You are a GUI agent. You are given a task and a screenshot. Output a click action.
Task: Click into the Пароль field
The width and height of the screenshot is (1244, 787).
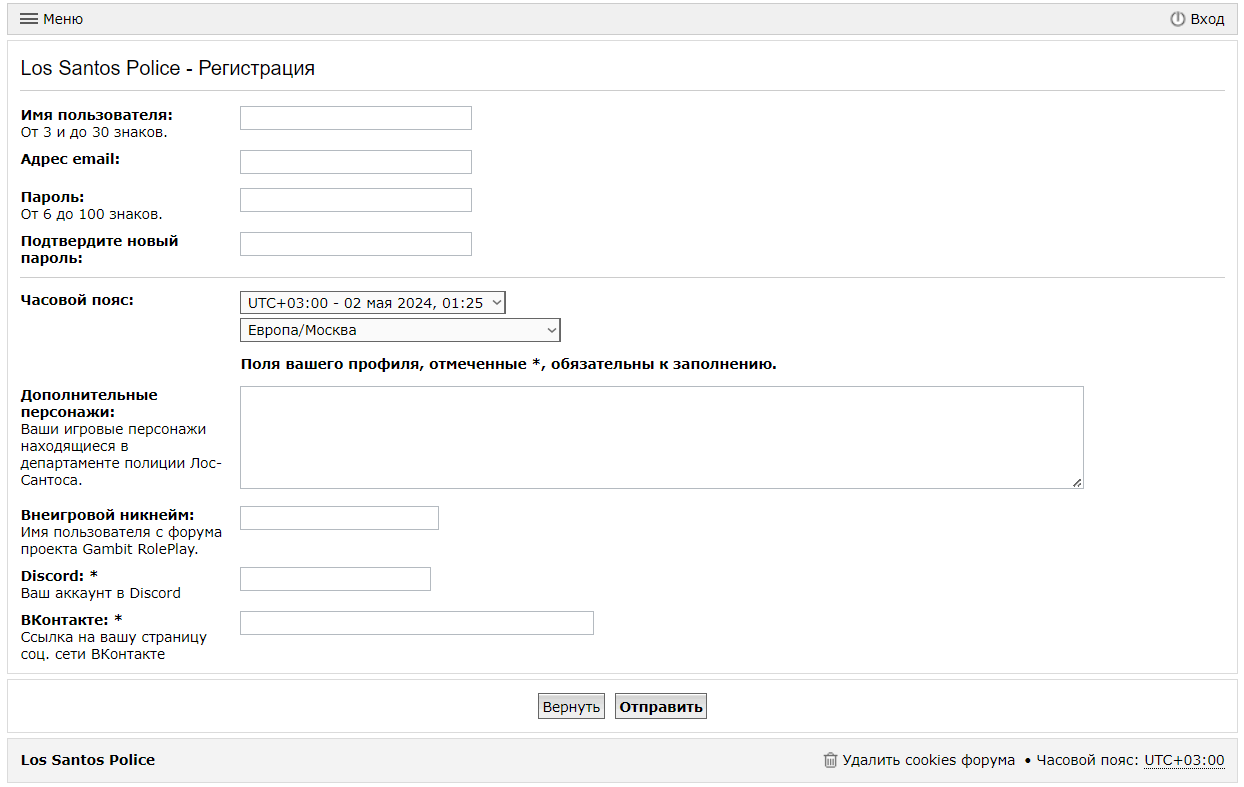pos(355,200)
